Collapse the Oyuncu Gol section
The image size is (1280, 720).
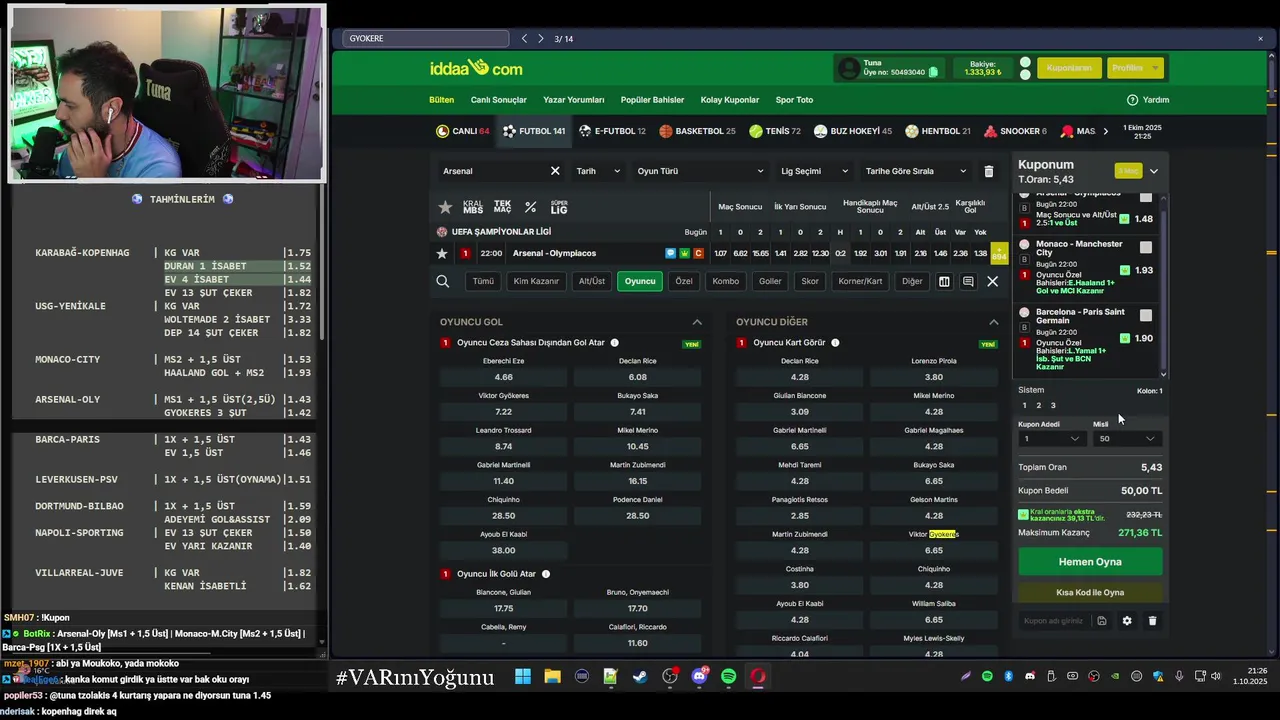point(697,322)
